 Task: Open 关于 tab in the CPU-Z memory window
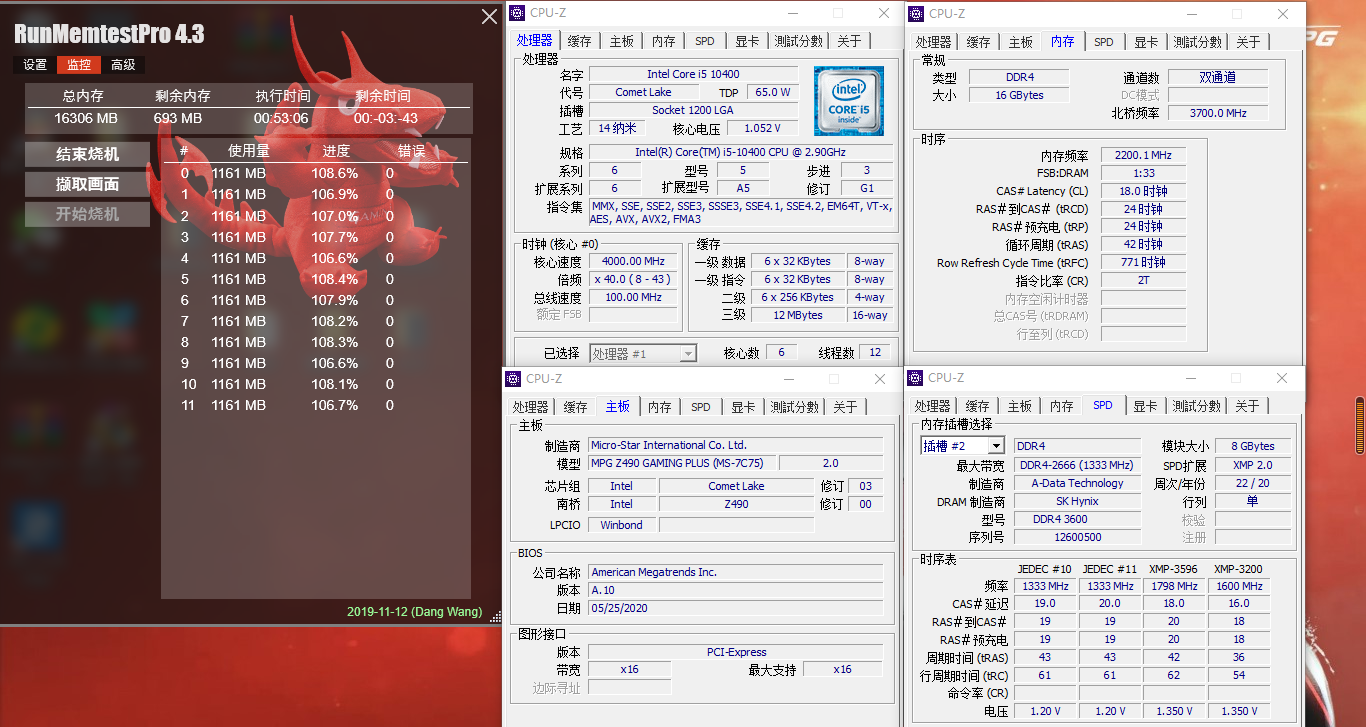tap(1248, 42)
